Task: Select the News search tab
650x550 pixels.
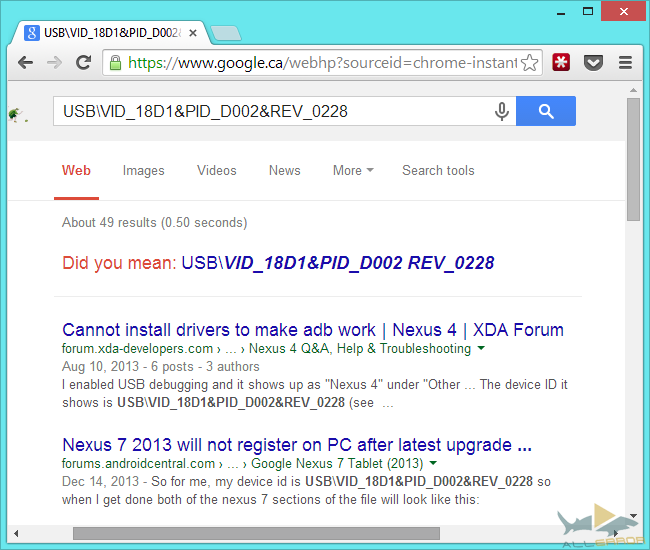Action: pyautogui.click(x=284, y=170)
